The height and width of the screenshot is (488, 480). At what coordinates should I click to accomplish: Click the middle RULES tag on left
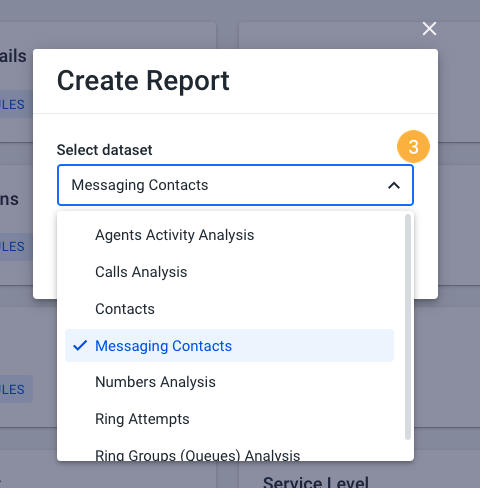pyautogui.click(x=12, y=247)
